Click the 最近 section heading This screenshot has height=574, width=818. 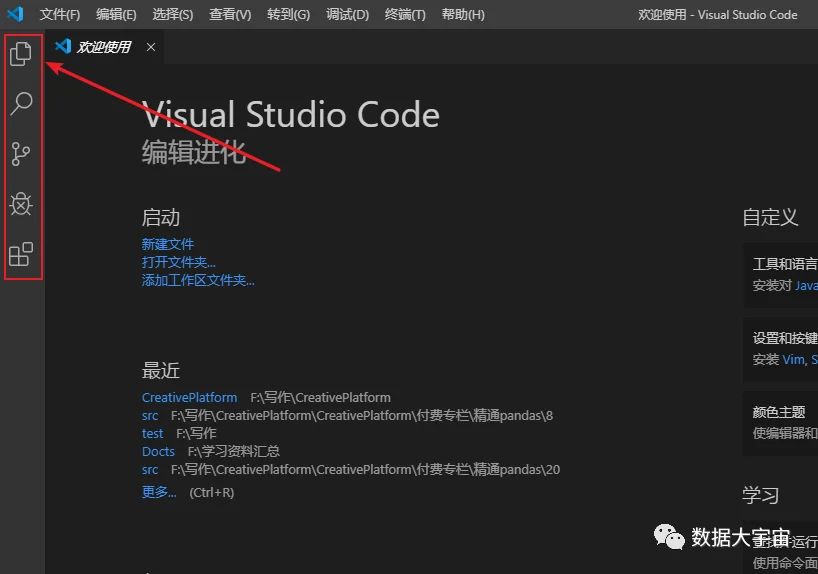coord(161,370)
